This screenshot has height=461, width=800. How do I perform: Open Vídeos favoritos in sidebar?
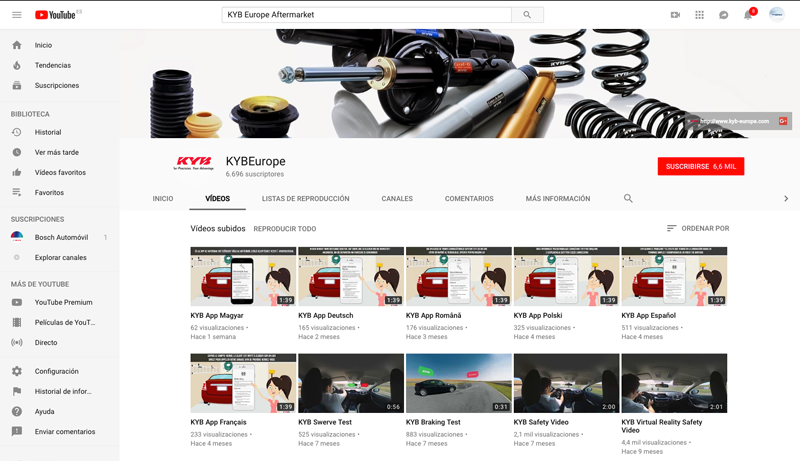60,172
